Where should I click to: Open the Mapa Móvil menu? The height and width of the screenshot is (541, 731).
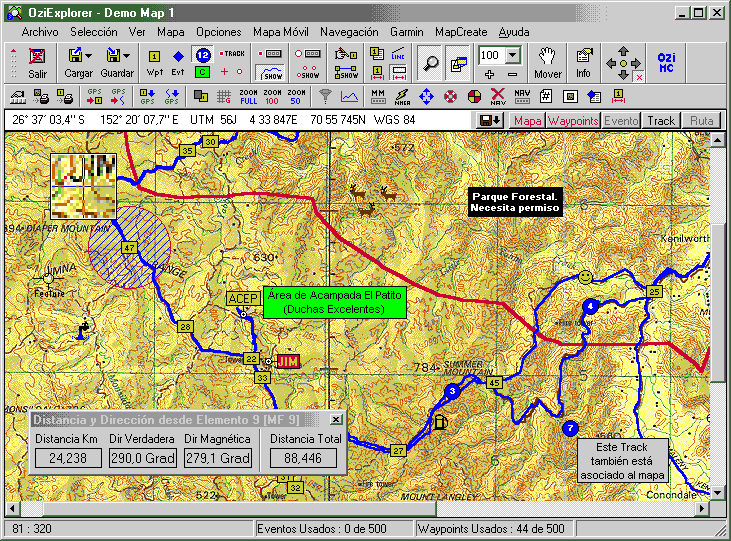pyautogui.click(x=281, y=32)
